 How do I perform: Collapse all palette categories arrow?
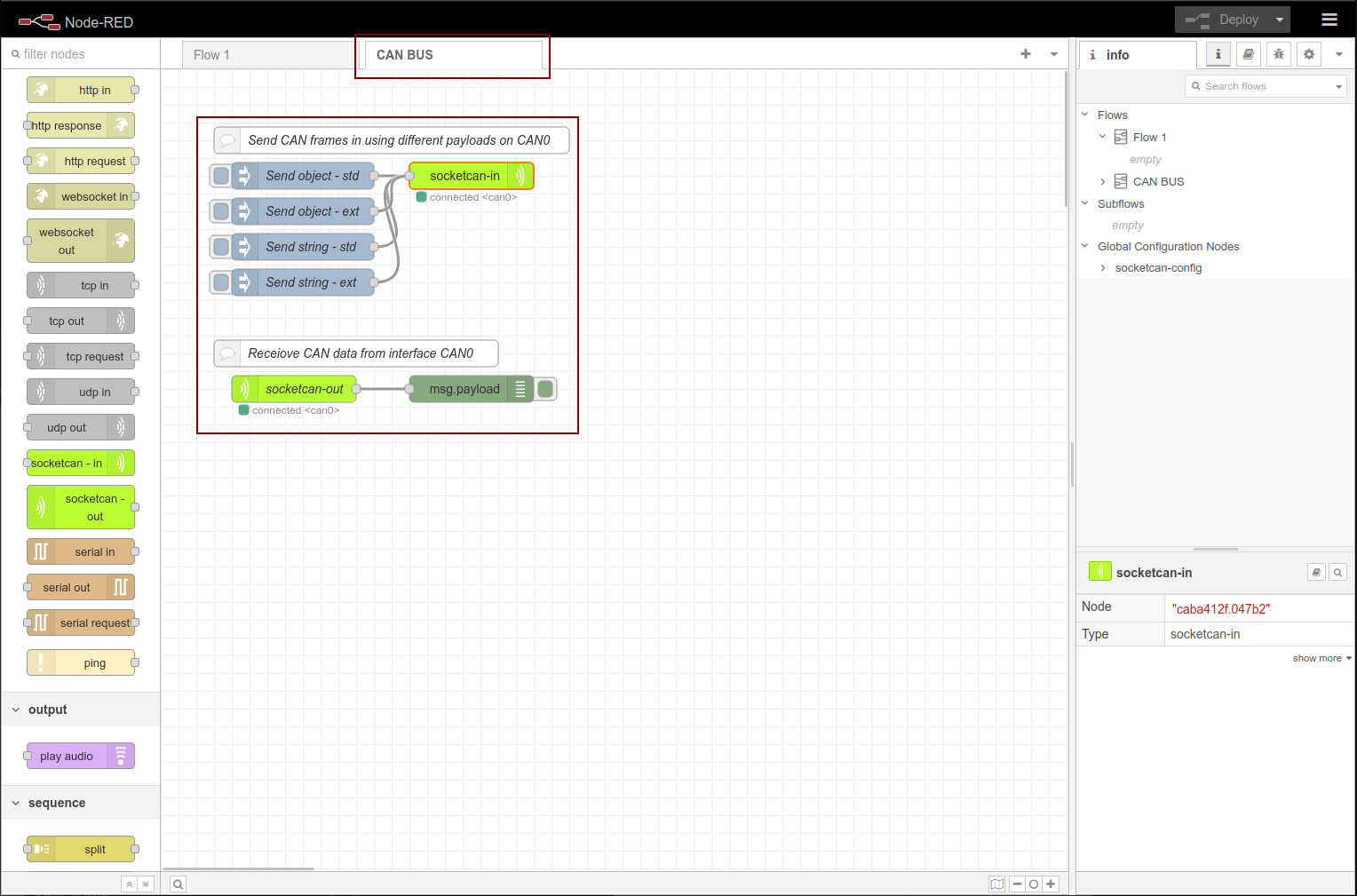(x=130, y=884)
